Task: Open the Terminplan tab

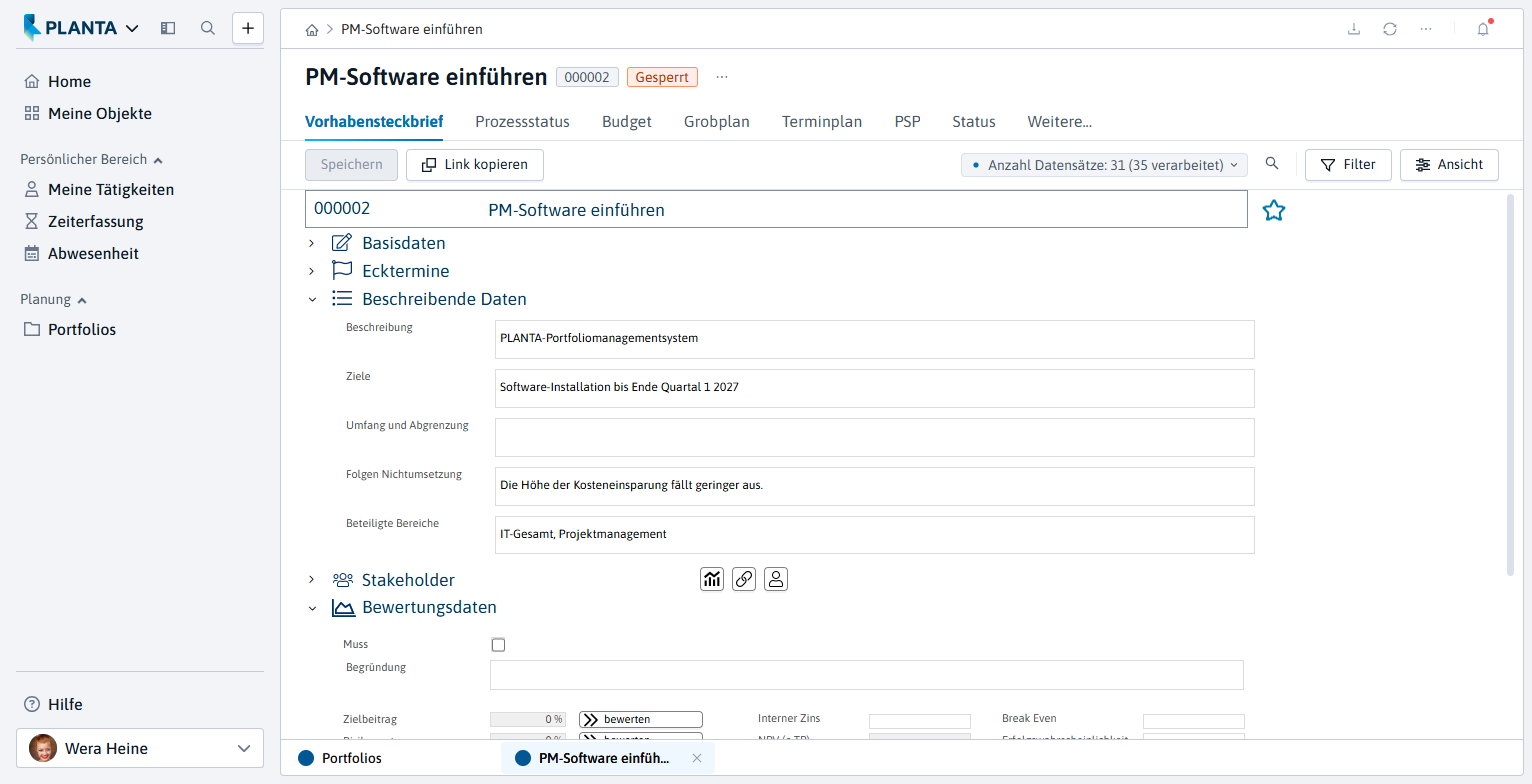Action: coord(822,122)
